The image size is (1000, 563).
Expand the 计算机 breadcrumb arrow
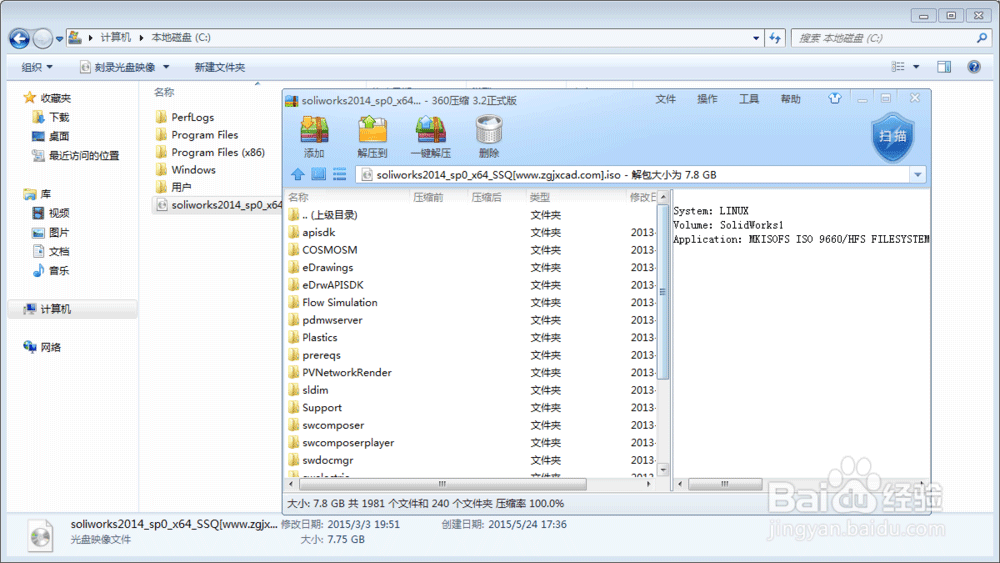point(141,38)
